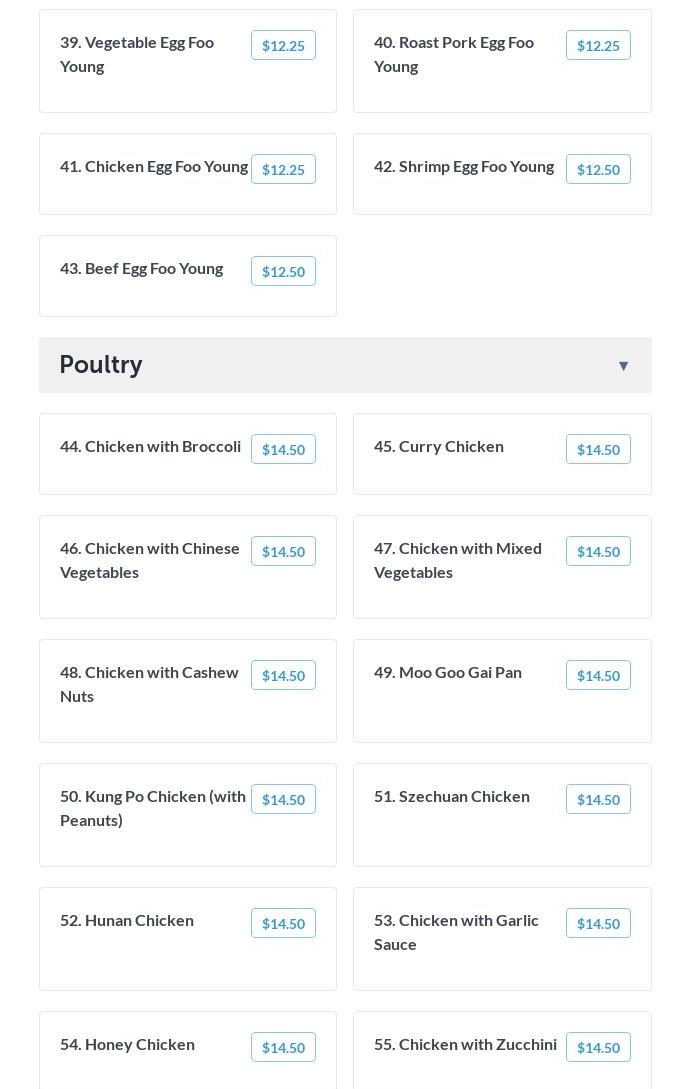Choose the Beef Egg Foo Young price button
690x1089 pixels.
click(283, 271)
